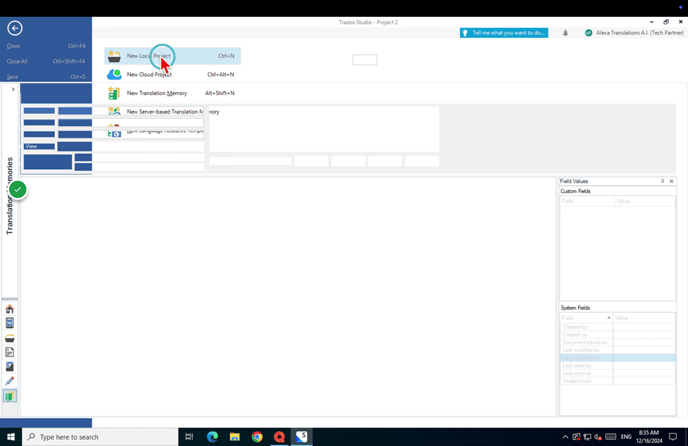688x446 pixels.
Task: Pin the Field Values panel
Action: (x=663, y=181)
